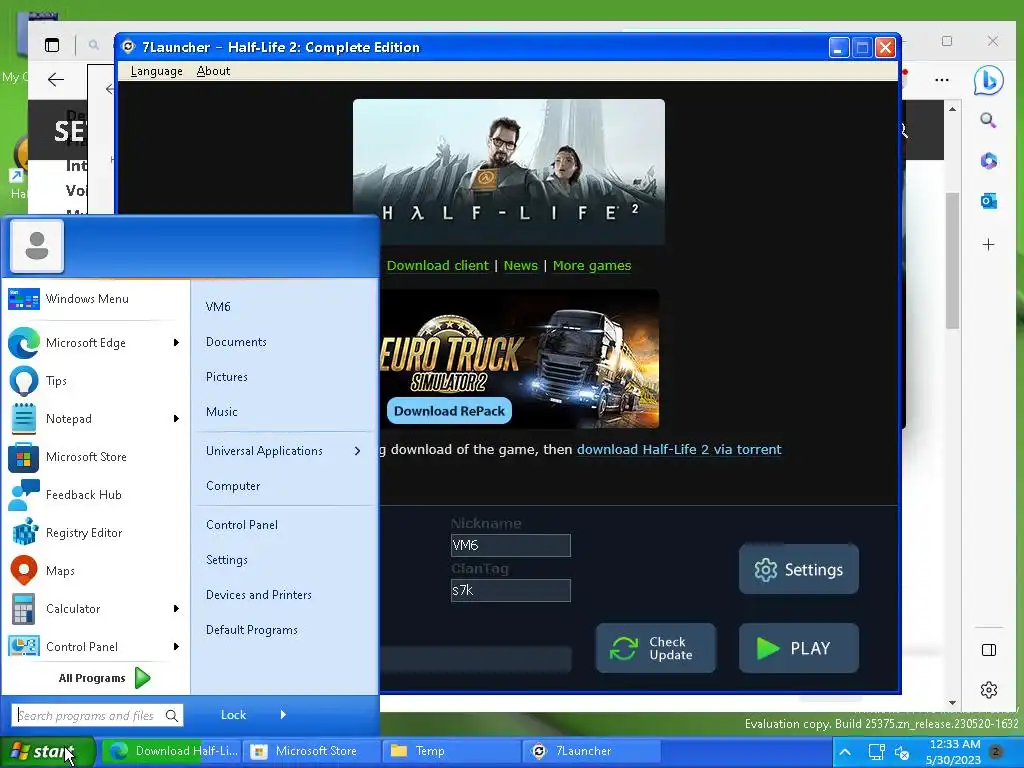This screenshot has height=768, width=1024.
Task: Click Download RePack button on Euro Truck banner
Action: [449, 411]
